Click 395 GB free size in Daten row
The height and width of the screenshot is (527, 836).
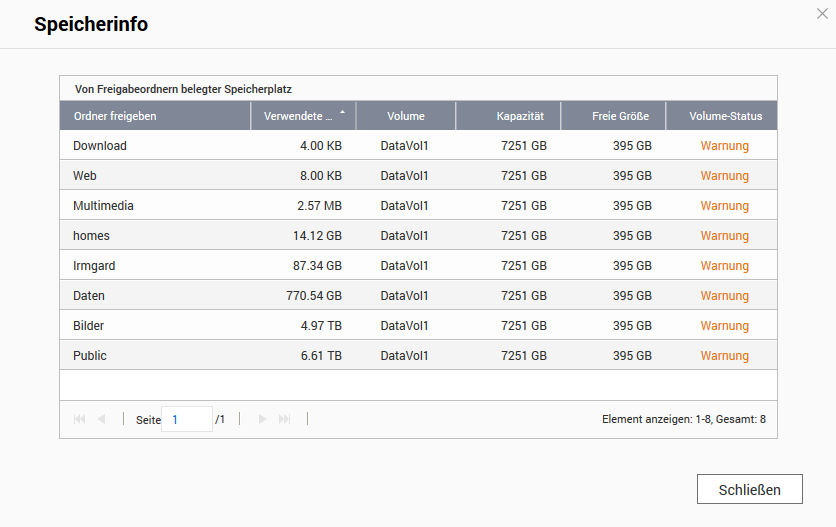[632, 296]
